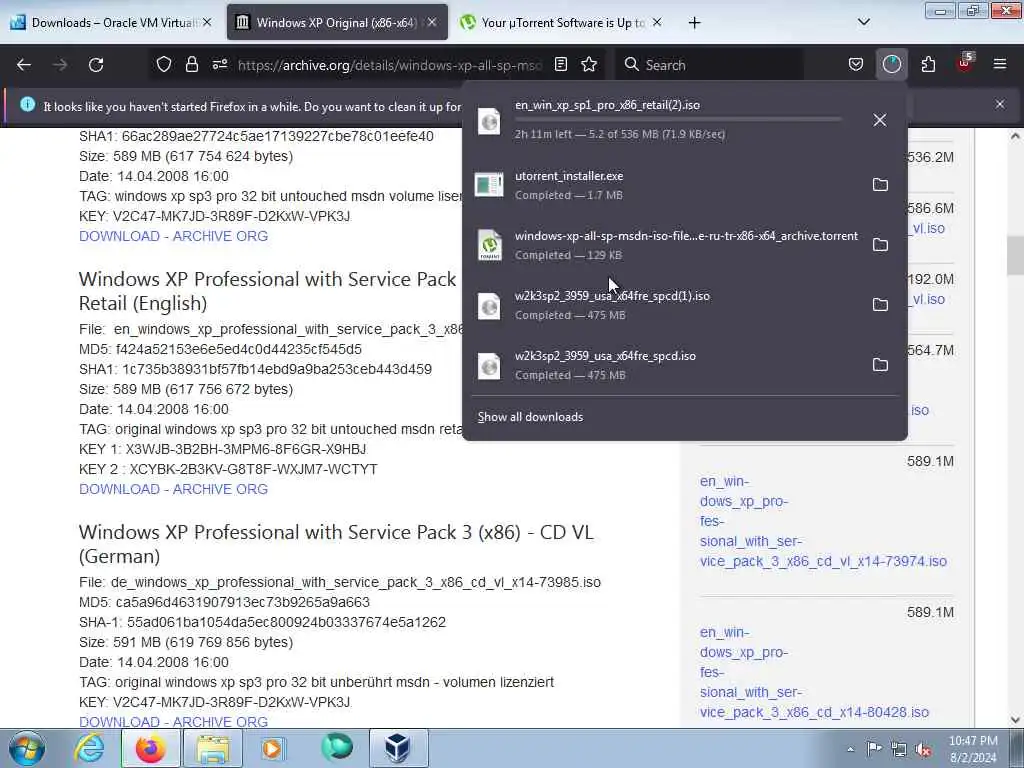Click the forward navigation arrow
Image resolution: width=1024 pixels, height=768 pixels.
pos(60,65)
